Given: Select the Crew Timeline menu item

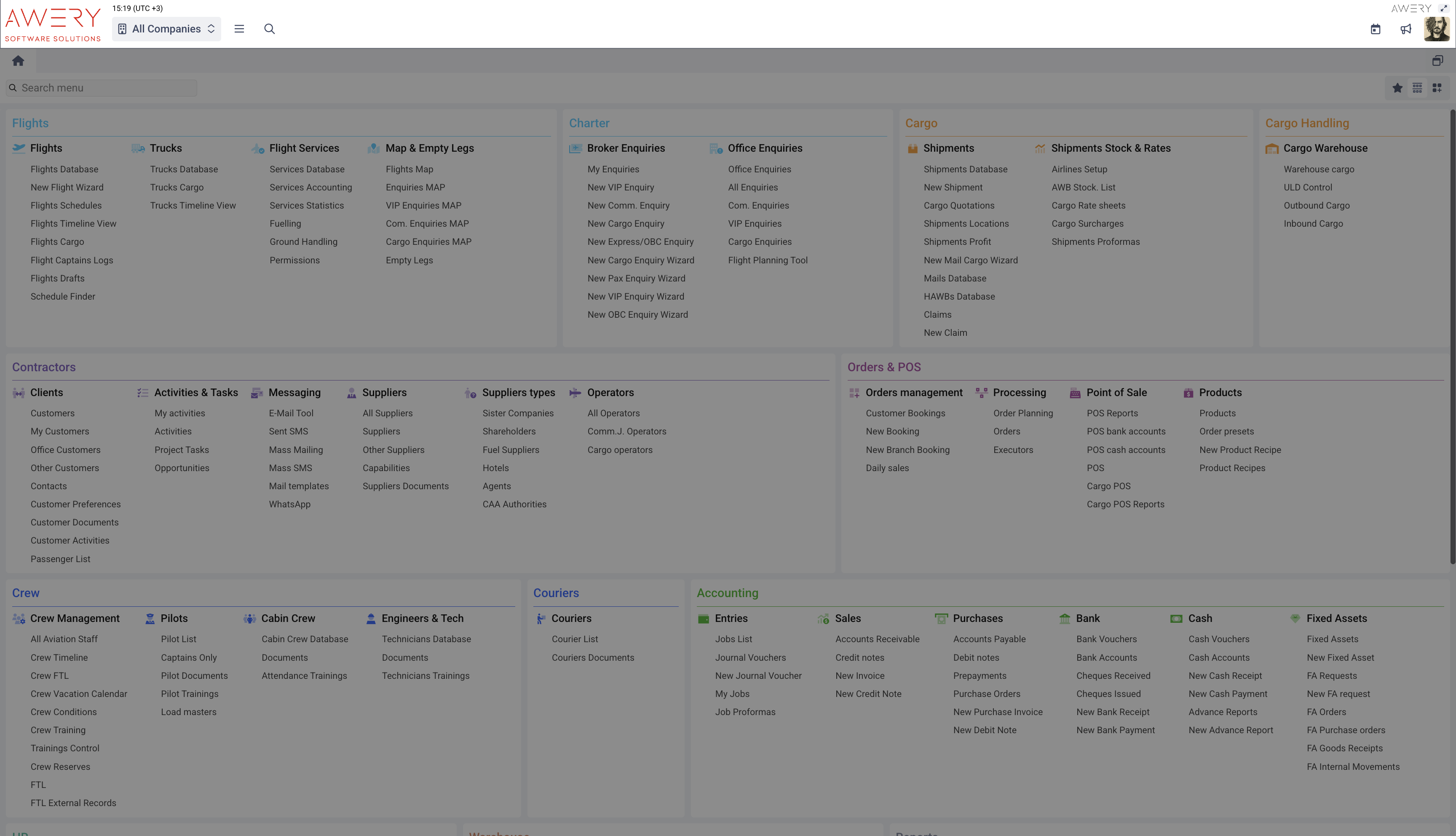Looking at the screenshot, I should [x=59, y=657].
